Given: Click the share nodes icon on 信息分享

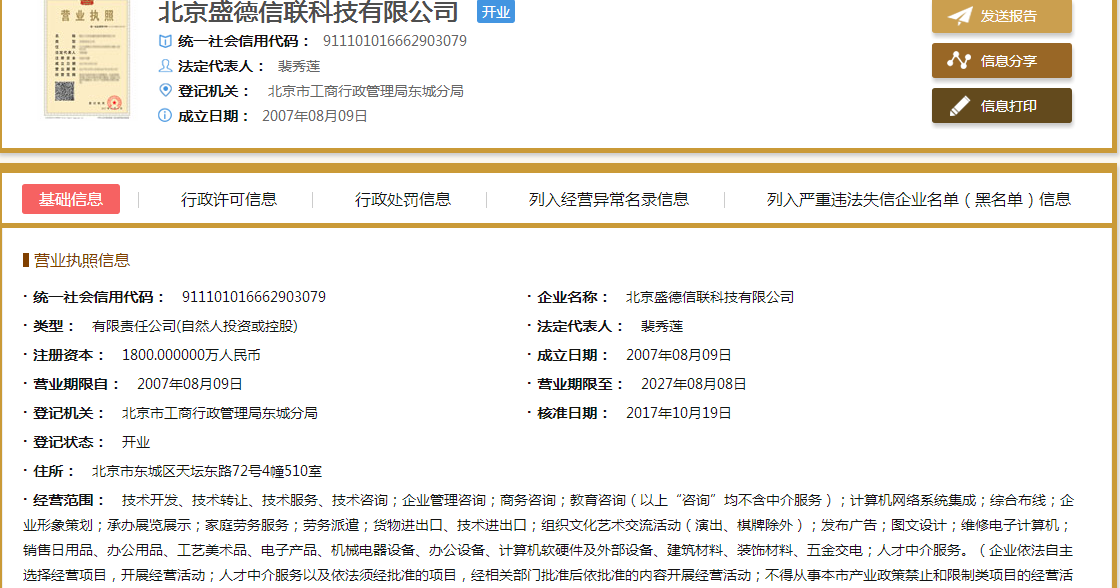Looking at the screenshot, I should (959, 61).
